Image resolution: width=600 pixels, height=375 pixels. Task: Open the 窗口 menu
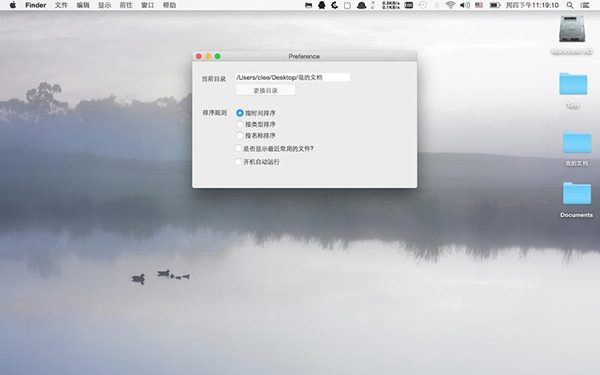pyautogui.click(x=148, y=5)
